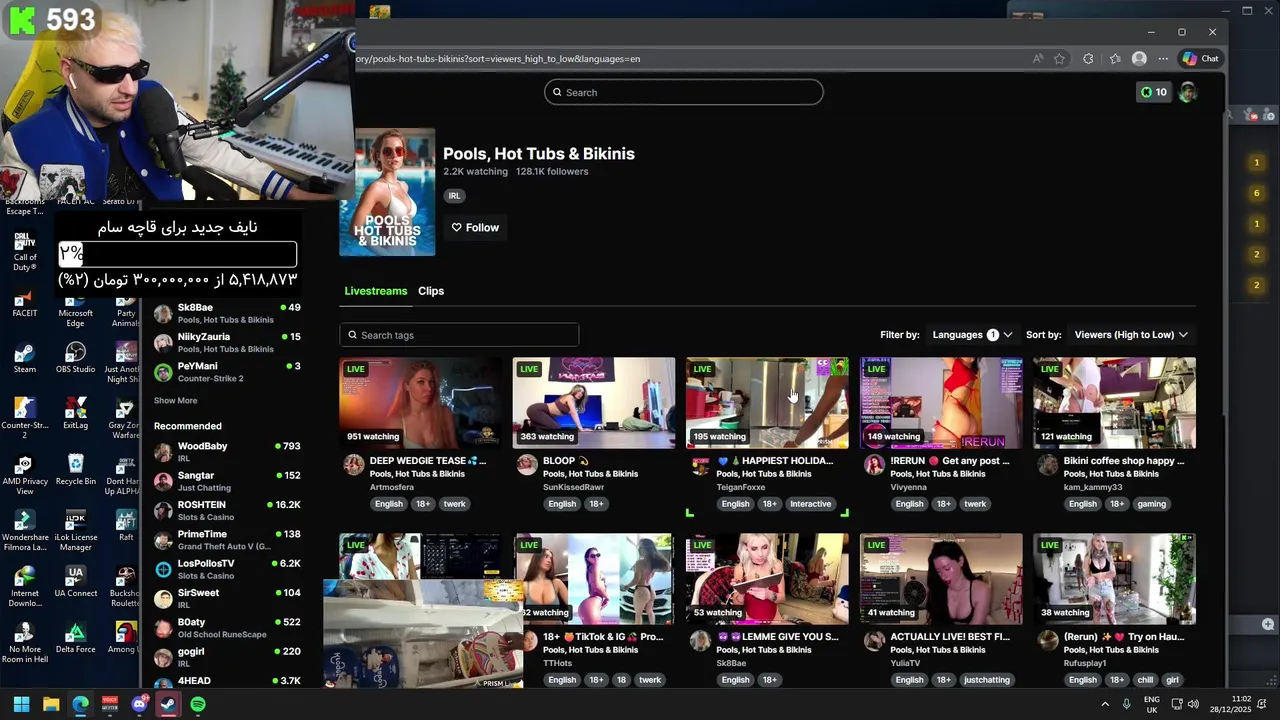Viewport: 1280px width, 720px height.
Task: Open the kam_kammy33 channel link
Action: (x=1093, y=487)
